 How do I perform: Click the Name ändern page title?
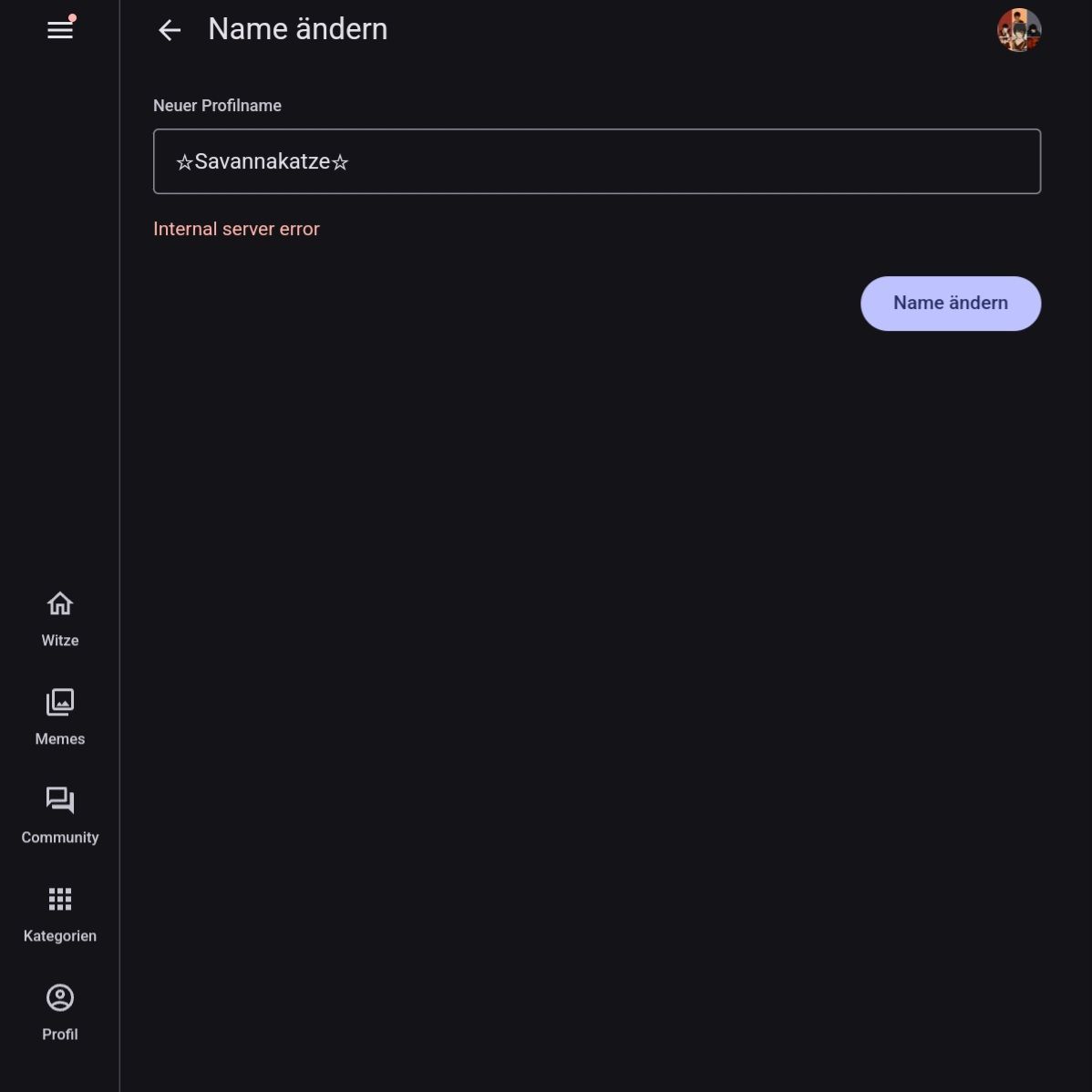click(297, 29)
